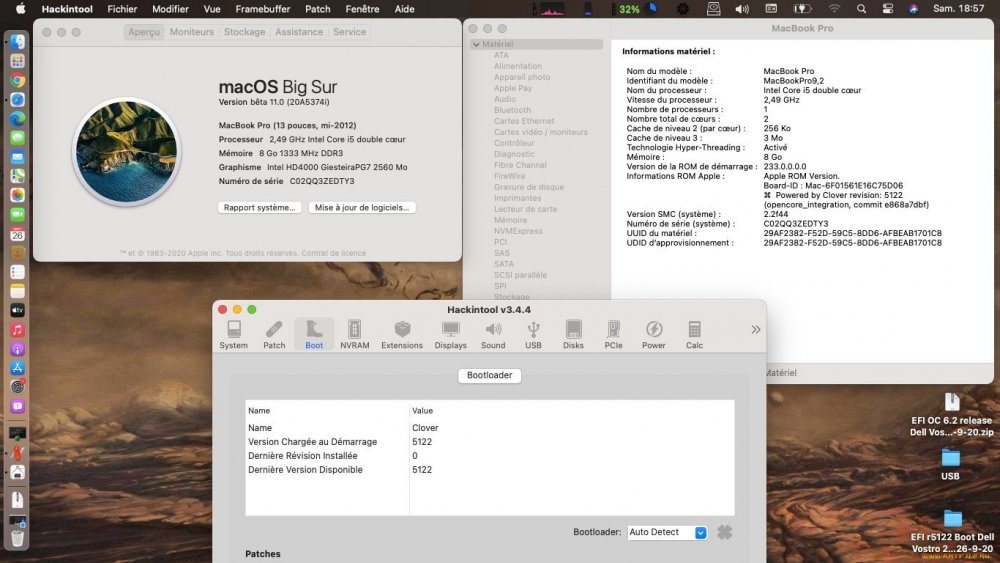
Task: Open the Fenêtre menu
Action: [362, 9]
